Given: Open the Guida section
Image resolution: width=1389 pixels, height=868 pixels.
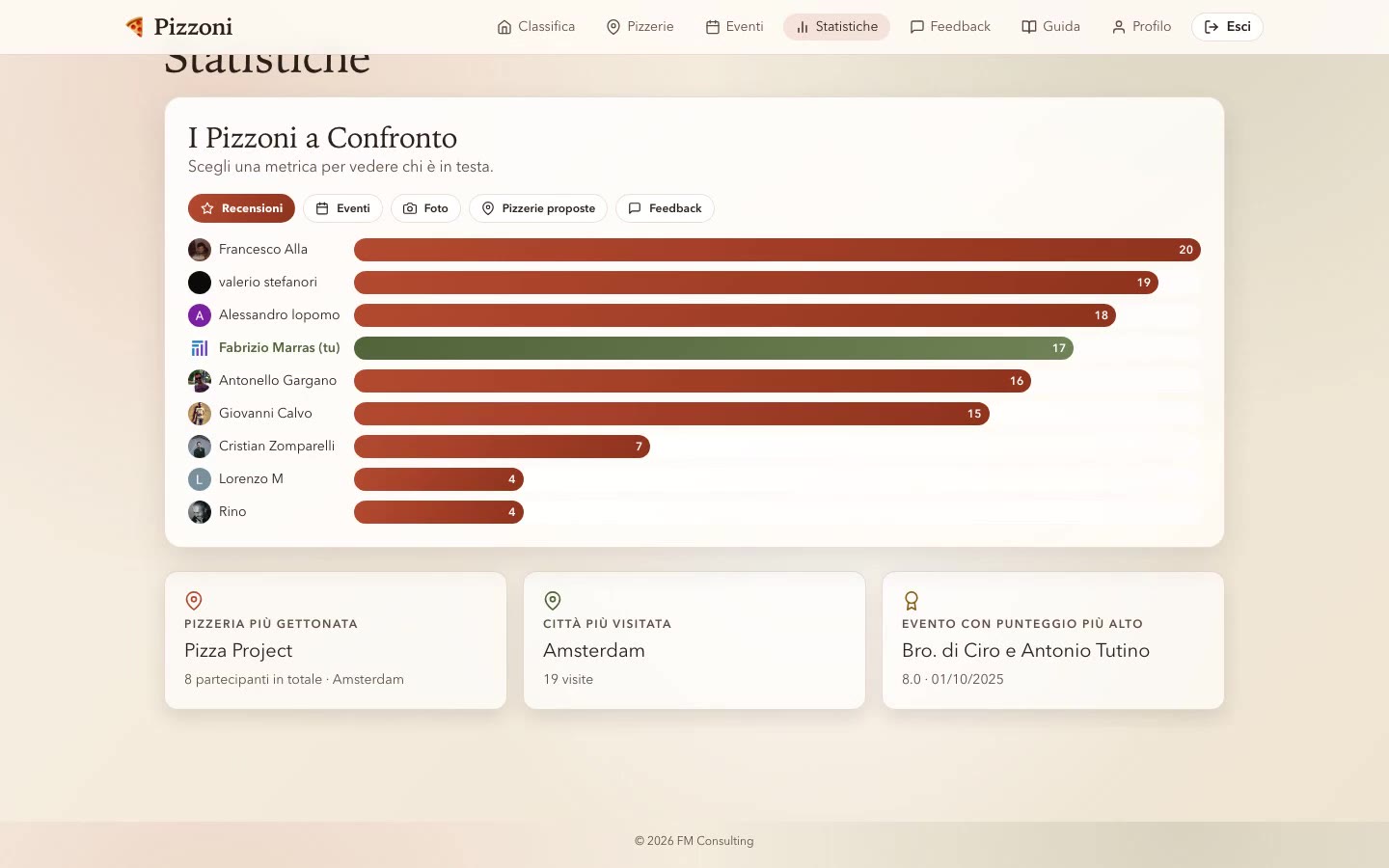Looking at the screenshot, I should 1050,27.
